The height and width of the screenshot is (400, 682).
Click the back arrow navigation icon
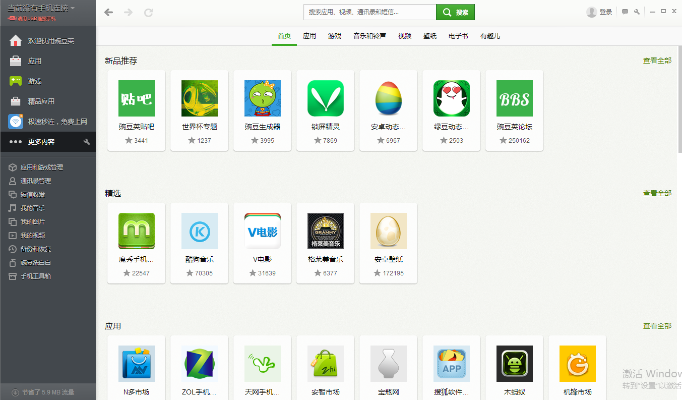(x=109, y=13)
